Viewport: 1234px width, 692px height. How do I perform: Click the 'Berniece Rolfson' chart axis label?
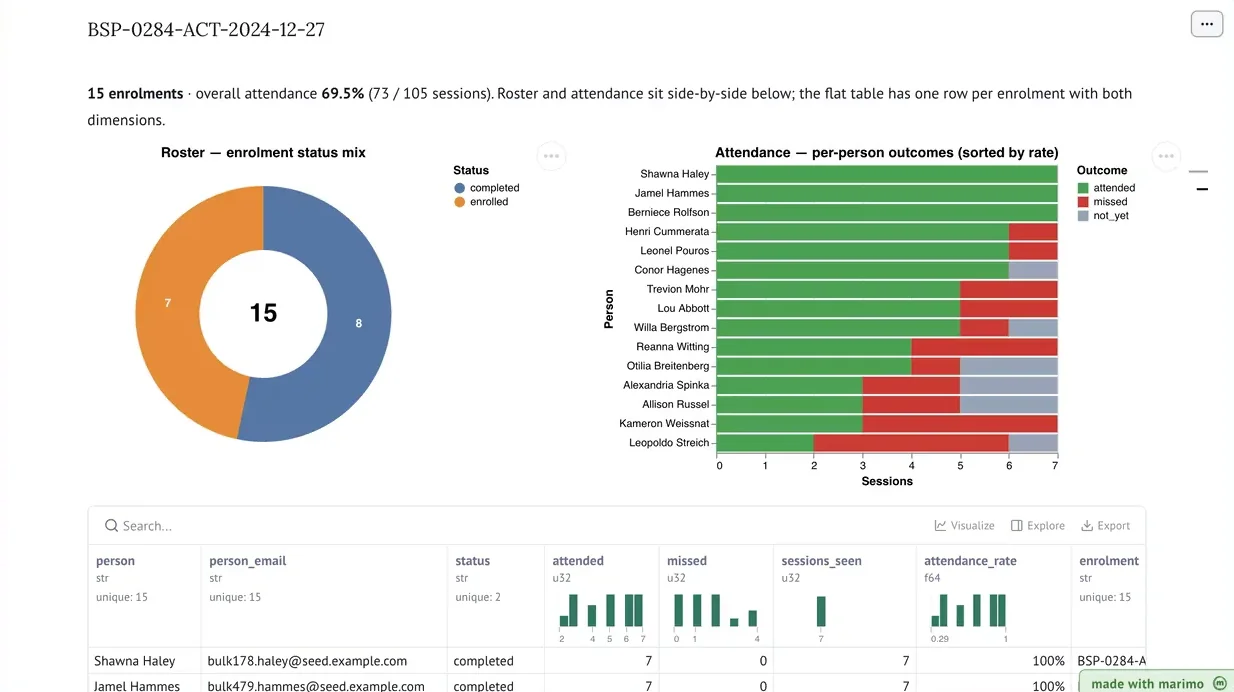[669, 212]
